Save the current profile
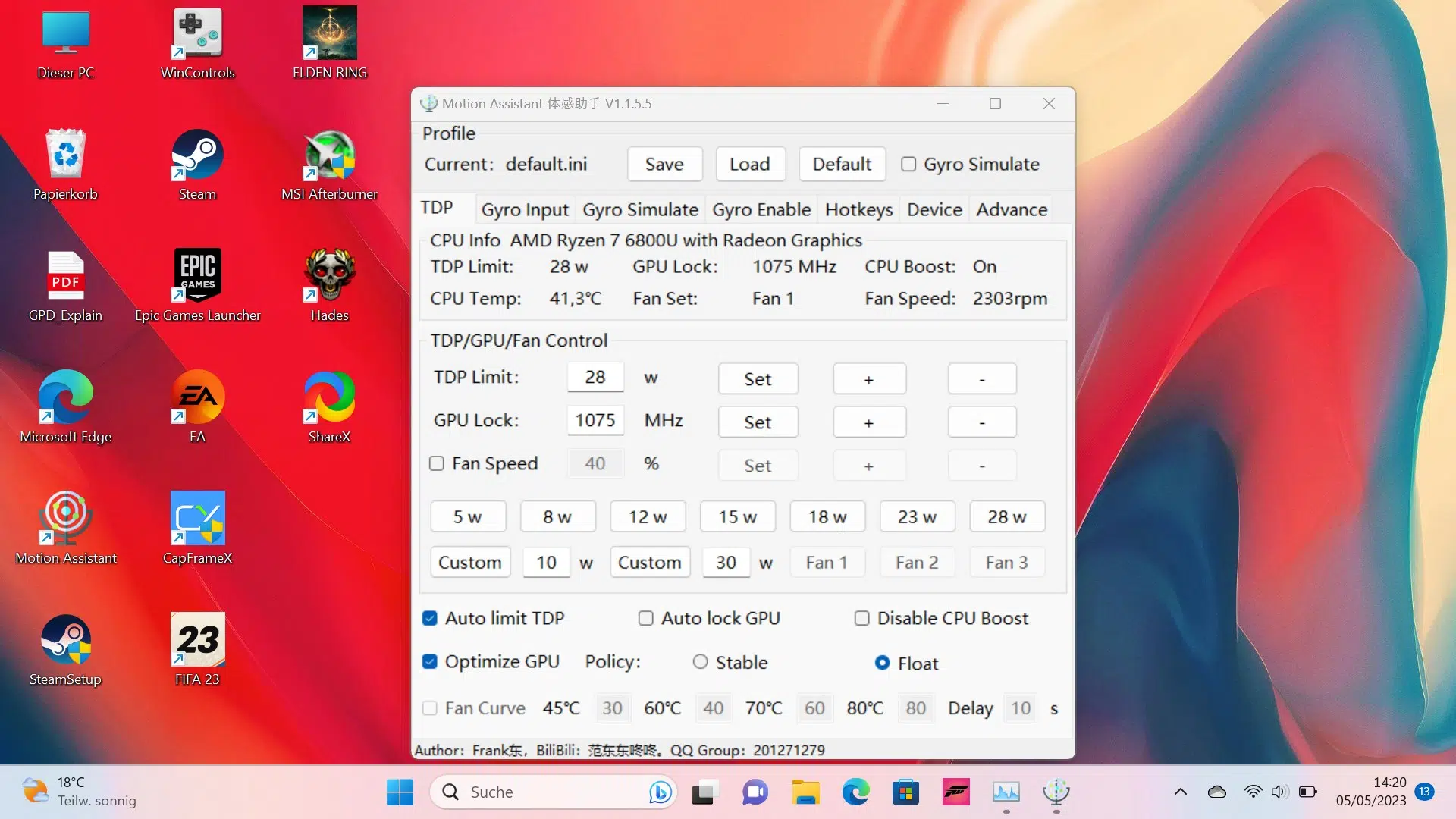Image resolution: width=1456 pixels, height=819 pixels. (664, 165)
